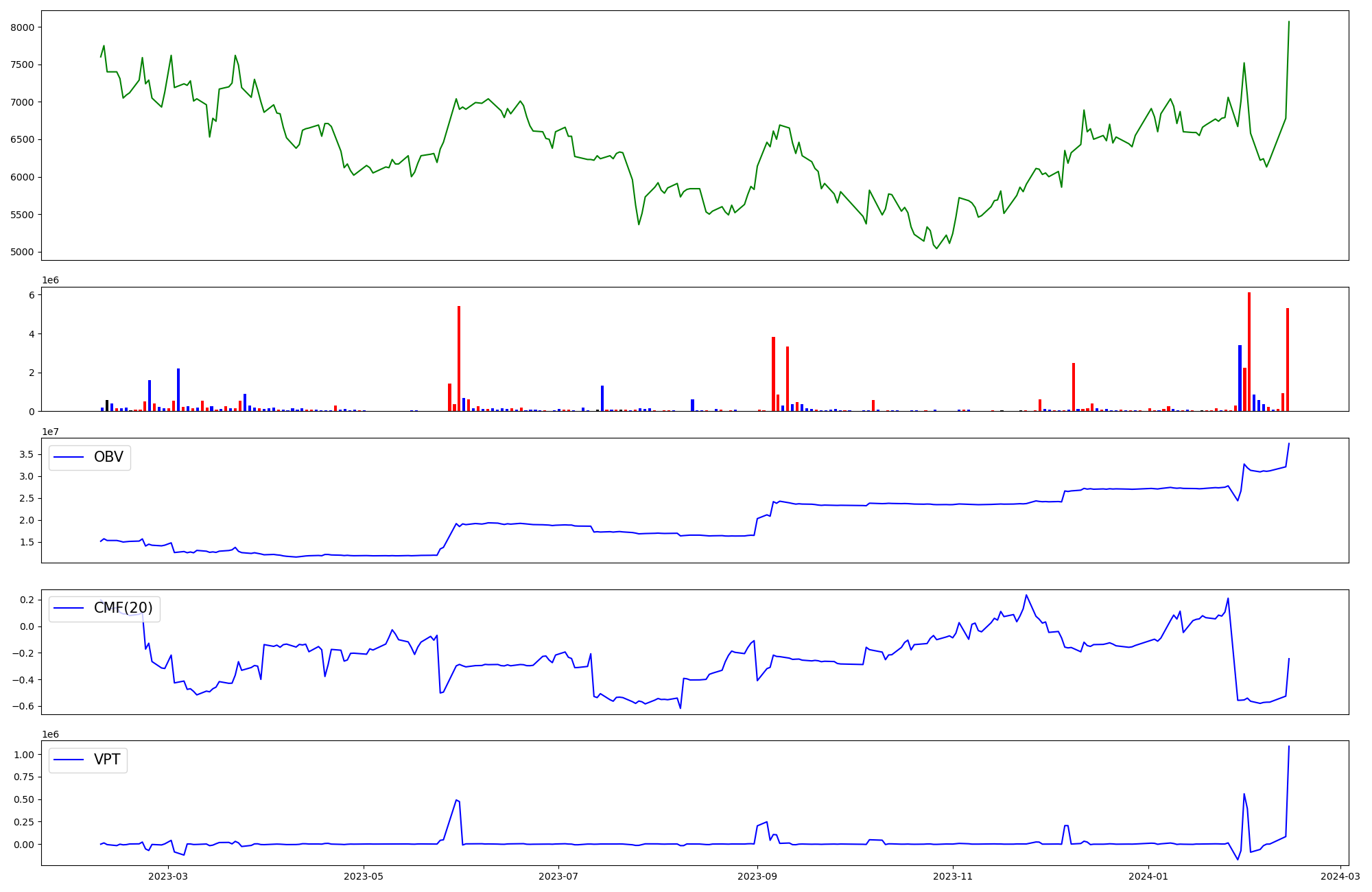Screen dimensions: 1372x892
Task: Click the final peak of the green price line
Action: pos(1289,22)
